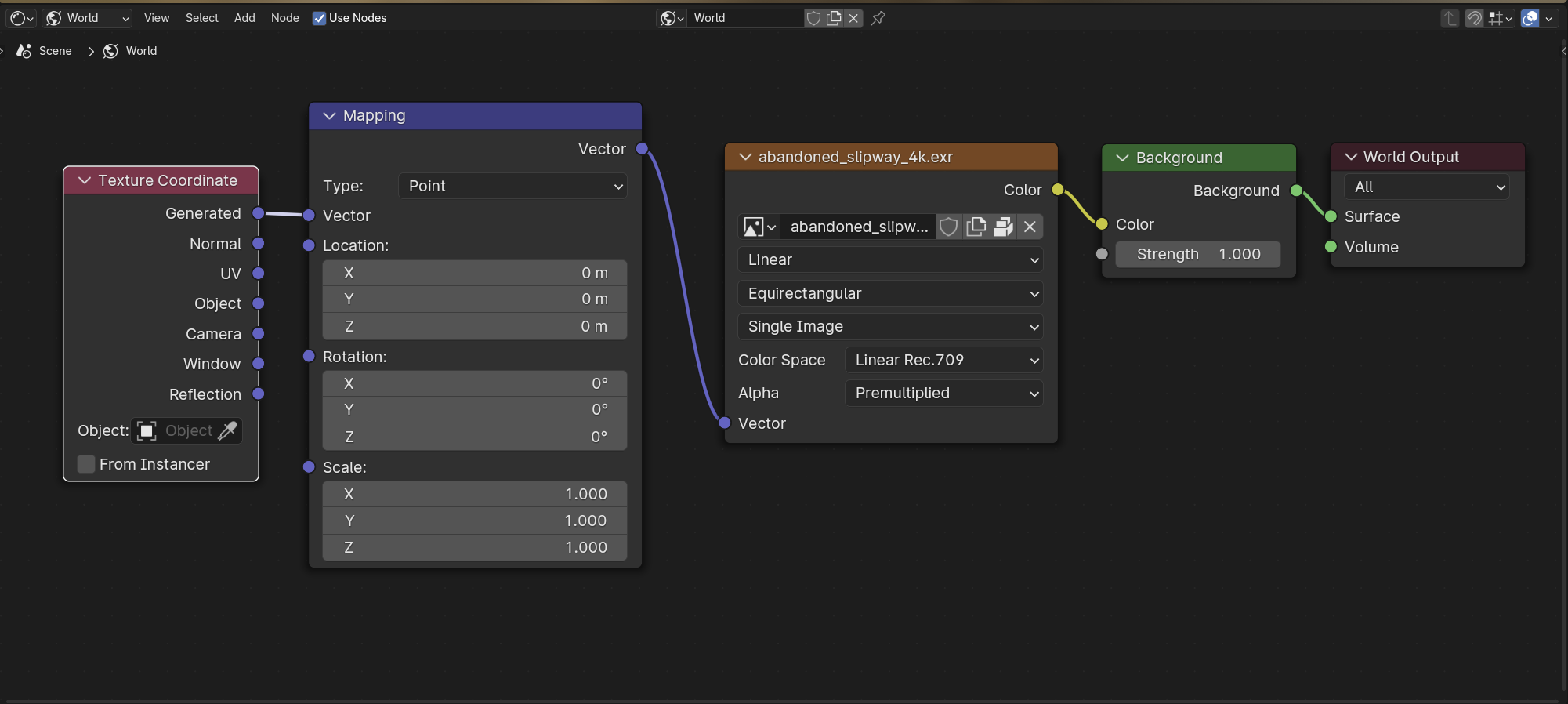Open the overlays options dropdown arrow
Screen dimensions: 1568x704
(x=1548, y=18)
